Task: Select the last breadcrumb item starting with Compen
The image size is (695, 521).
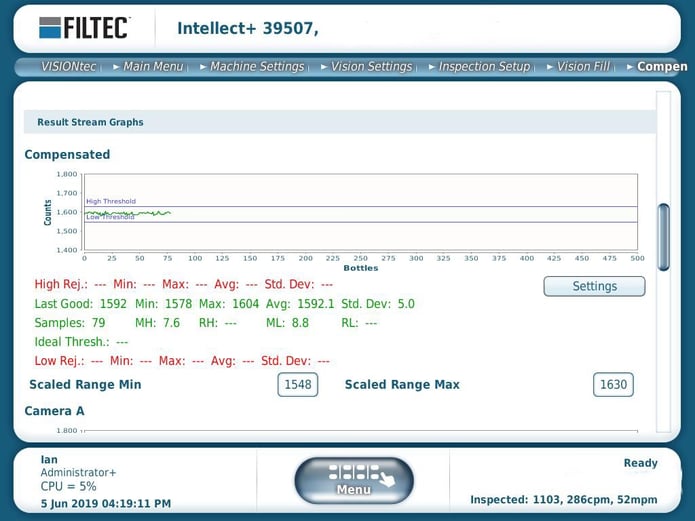Action: pyautogui.click(x=661, y=67)
